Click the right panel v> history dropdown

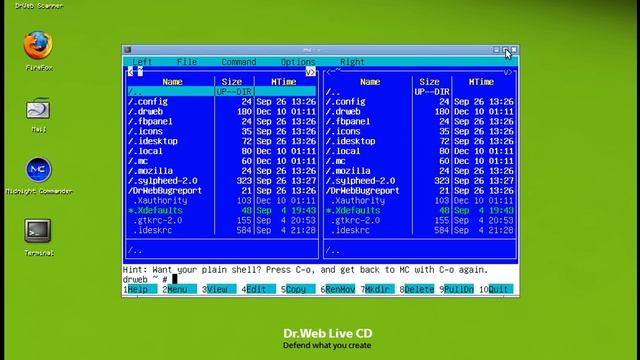(509, 72)
